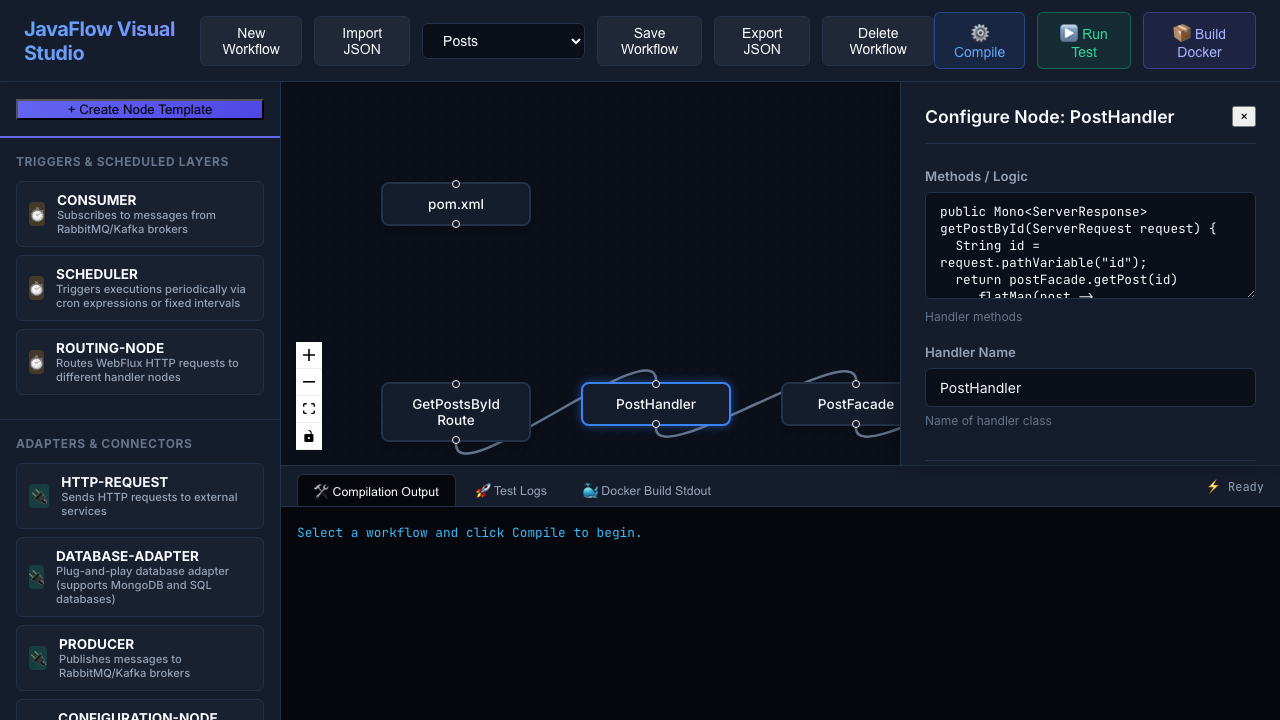Click the CONSUMER node template card
Image resolution: width=1280 pixels, height=720 pixels.
[x=140, y=214]
